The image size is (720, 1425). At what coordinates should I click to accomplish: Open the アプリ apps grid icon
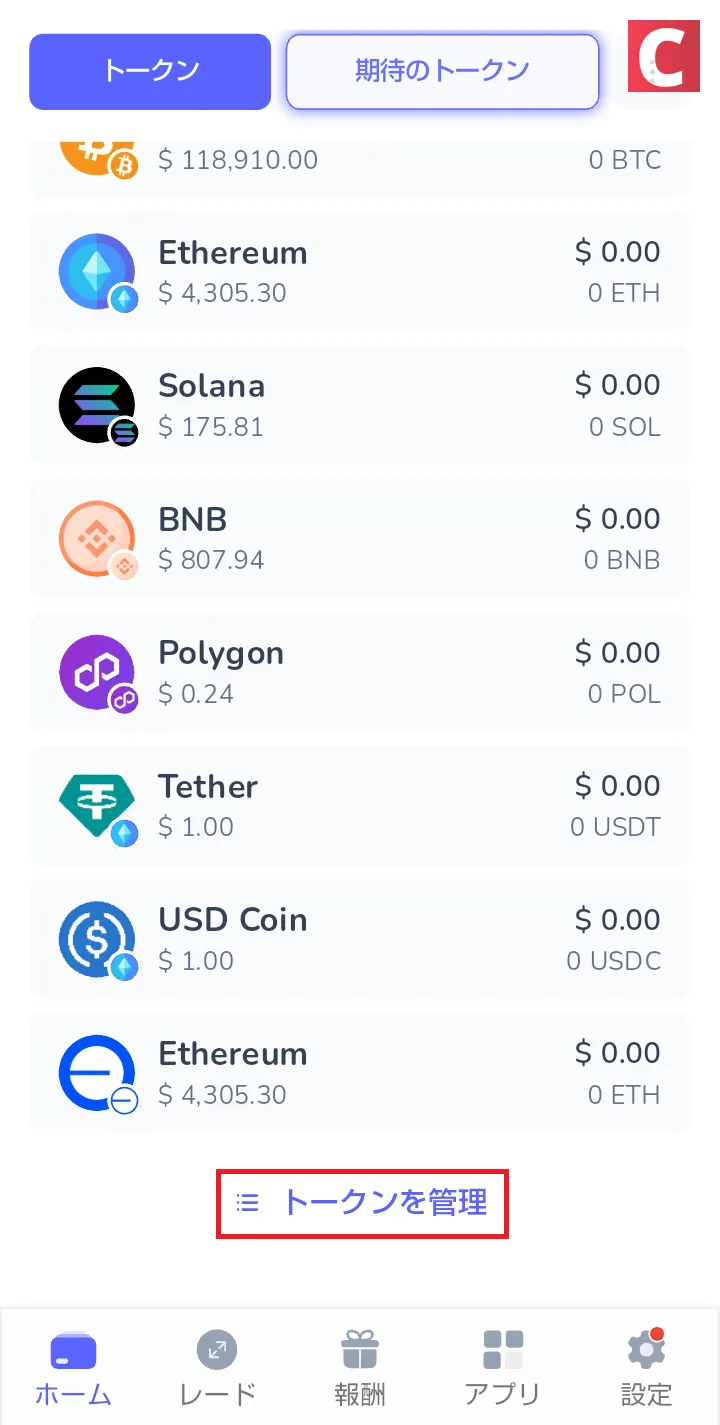click(503, 1350)
